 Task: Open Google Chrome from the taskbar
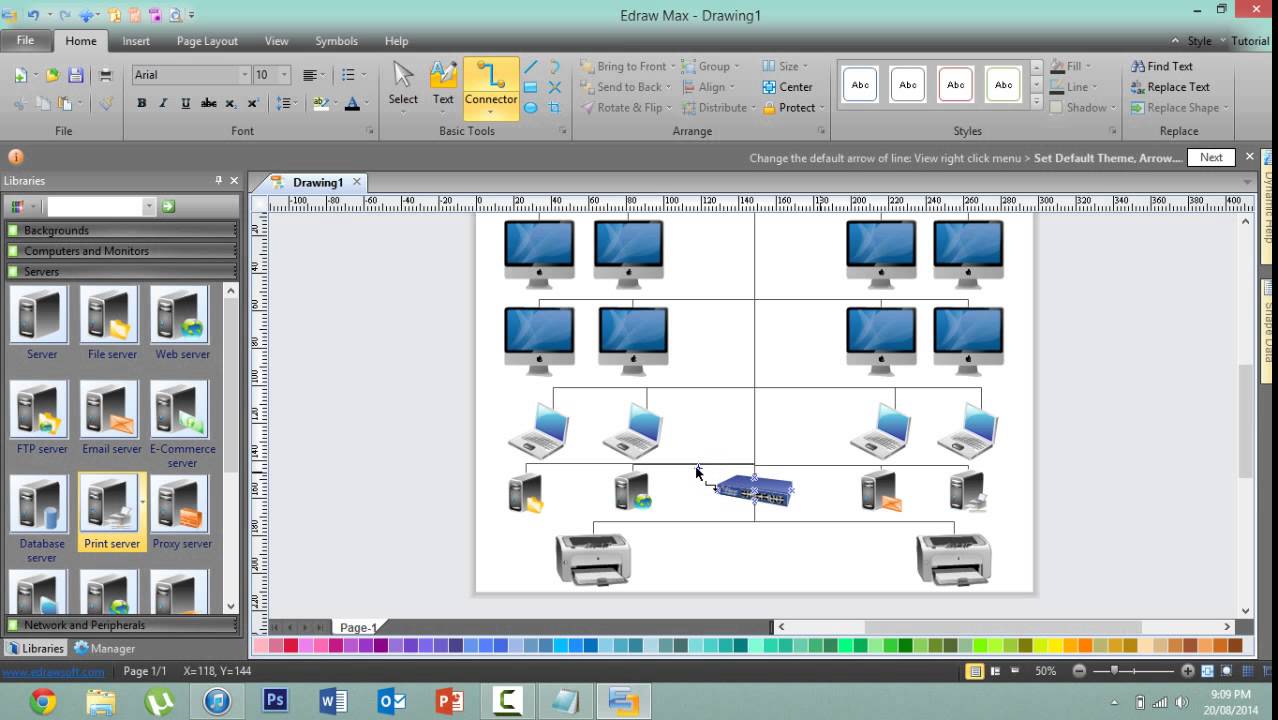(x=42, y=700)
